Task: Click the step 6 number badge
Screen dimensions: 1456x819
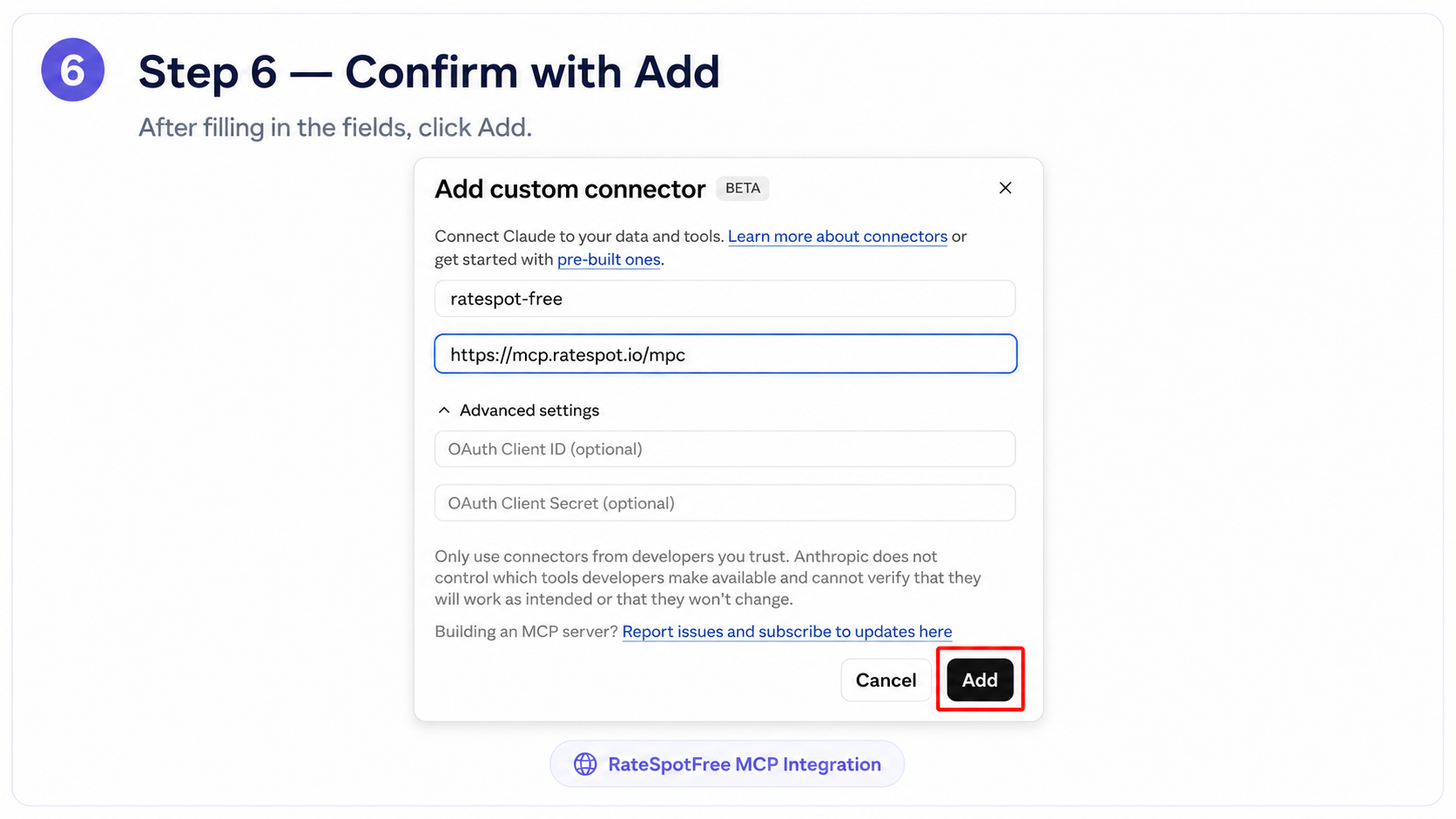Action: pyautogui.click(x=73, y=70)
